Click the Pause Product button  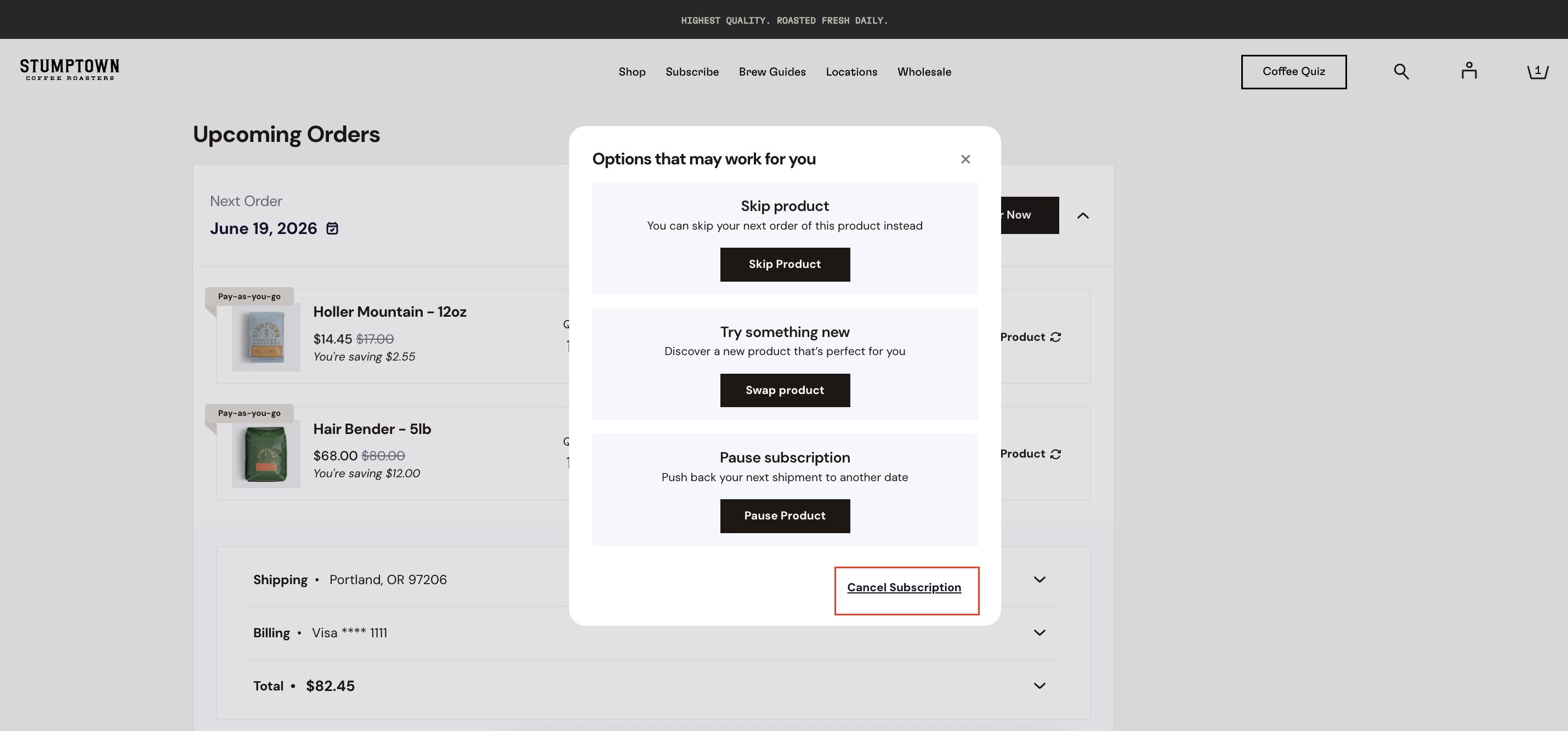coord(785,516)
